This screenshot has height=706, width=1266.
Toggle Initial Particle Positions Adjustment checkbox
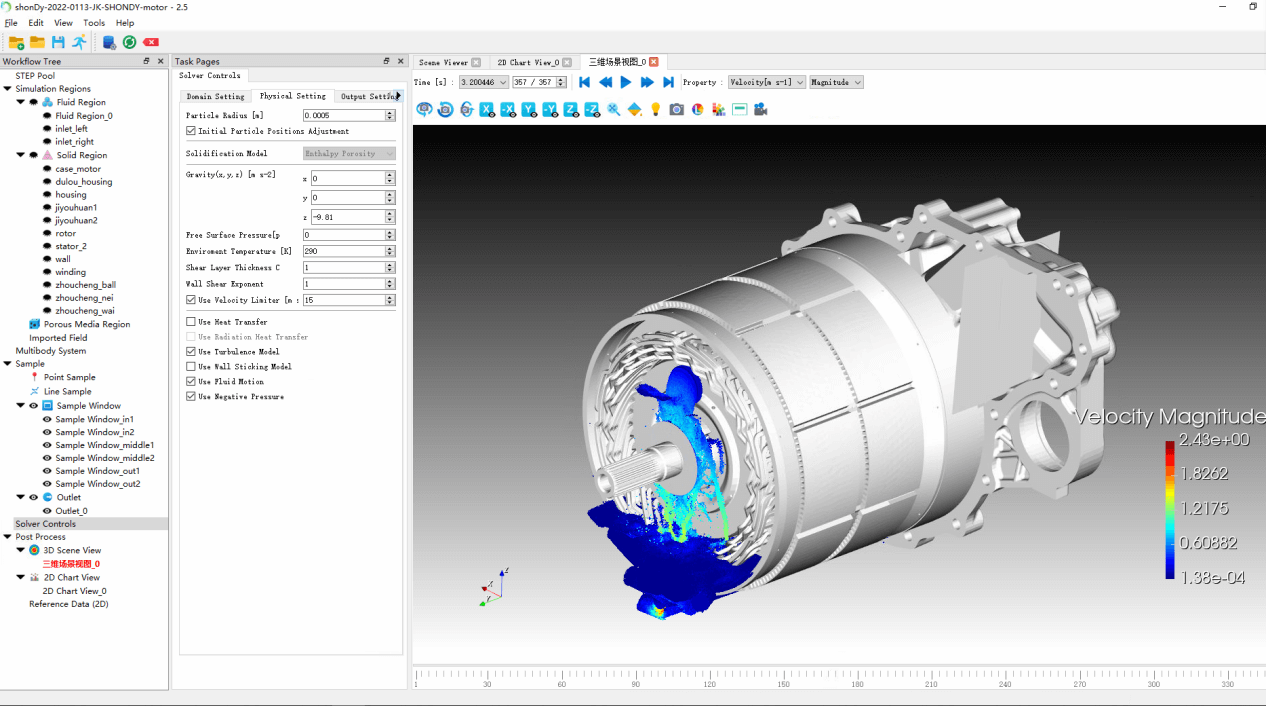coord(191,131)
